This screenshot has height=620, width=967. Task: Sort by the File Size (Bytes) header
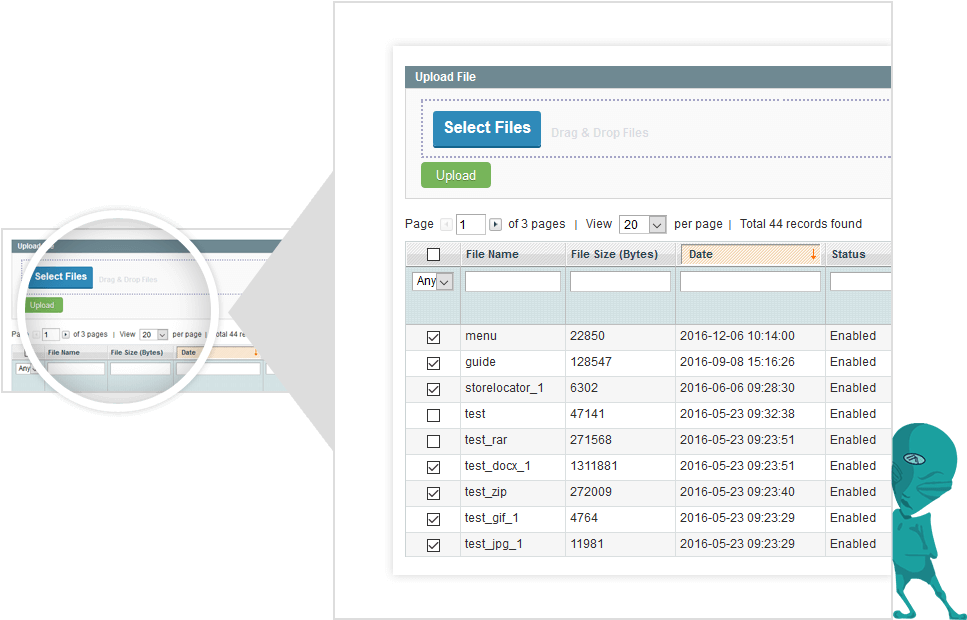click(x=617, y=253)
